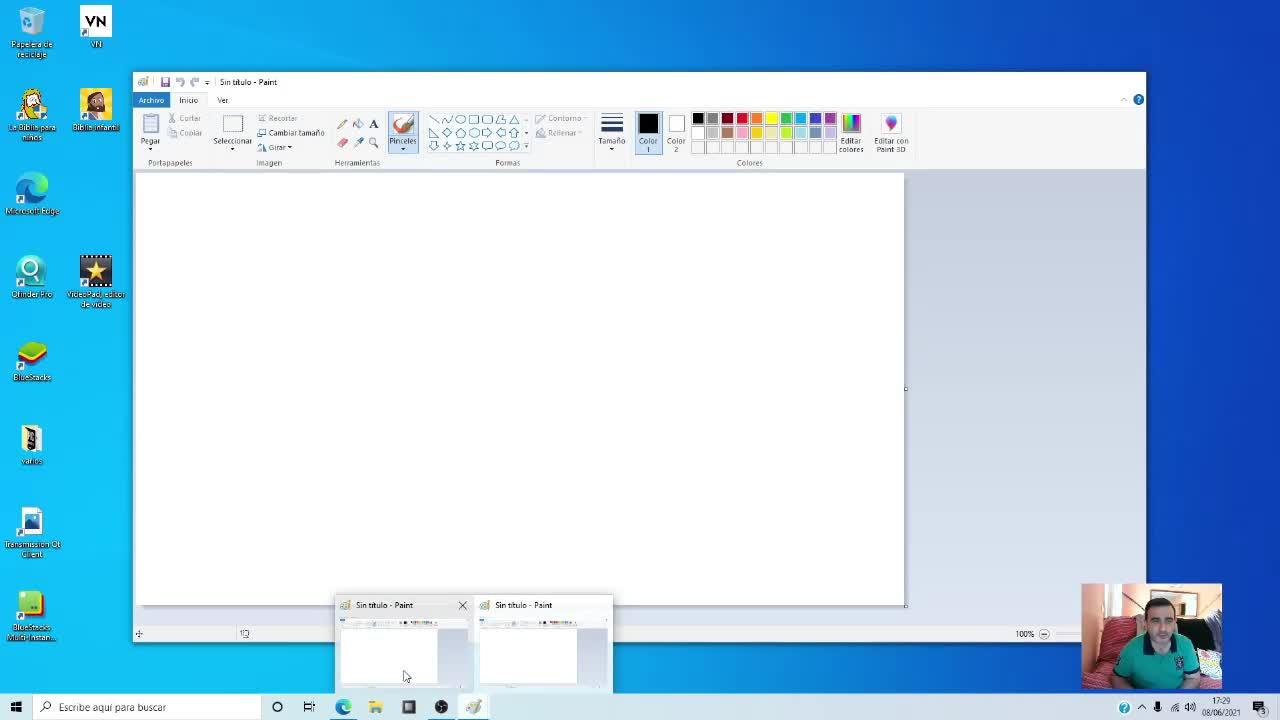Open Paint help question mark icon
Viewport: 1280px width, 720px height.
click(x=1138, y=100)
